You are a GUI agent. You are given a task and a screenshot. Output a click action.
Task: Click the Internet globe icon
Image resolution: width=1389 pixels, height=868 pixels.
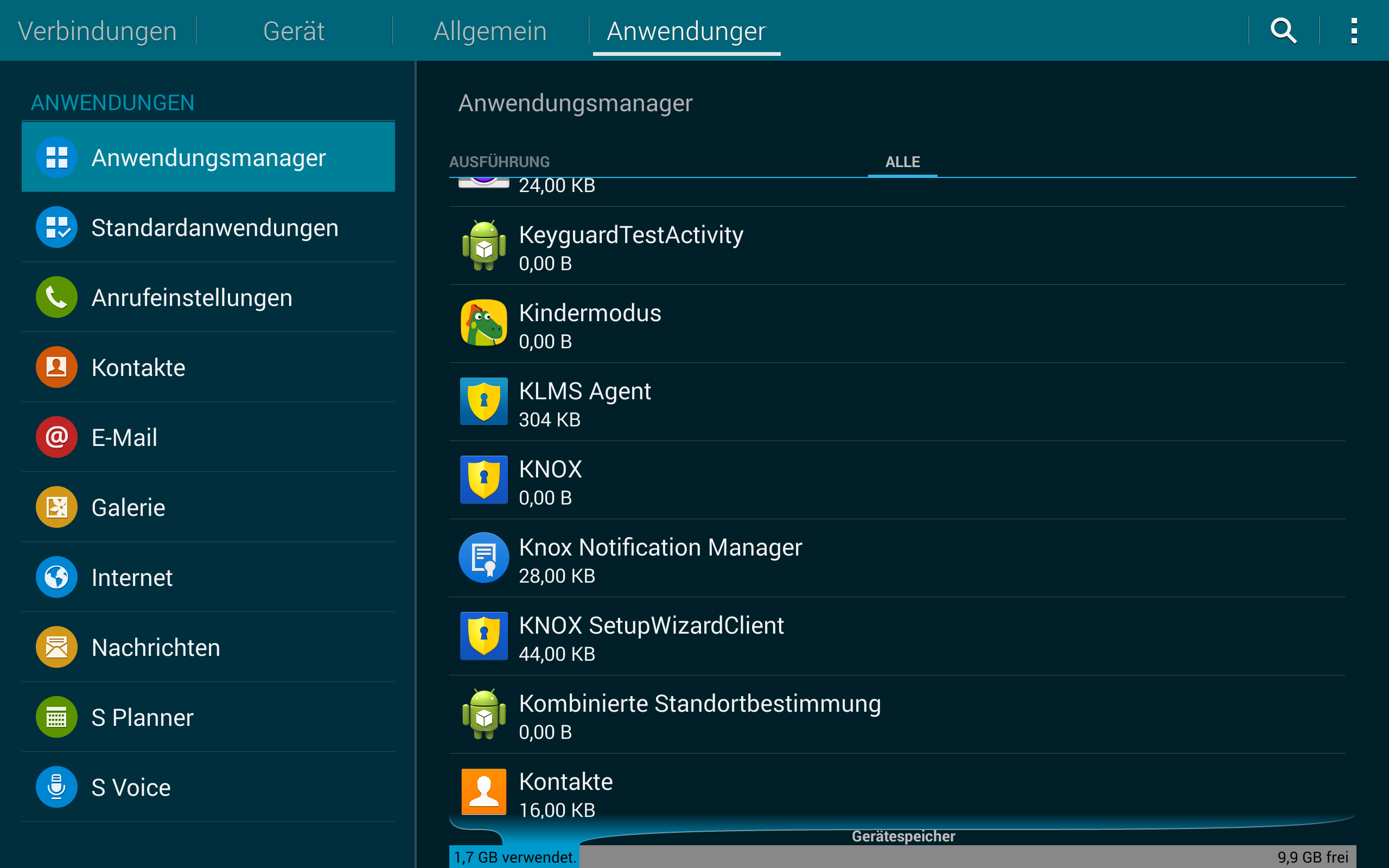click(57, 578)
